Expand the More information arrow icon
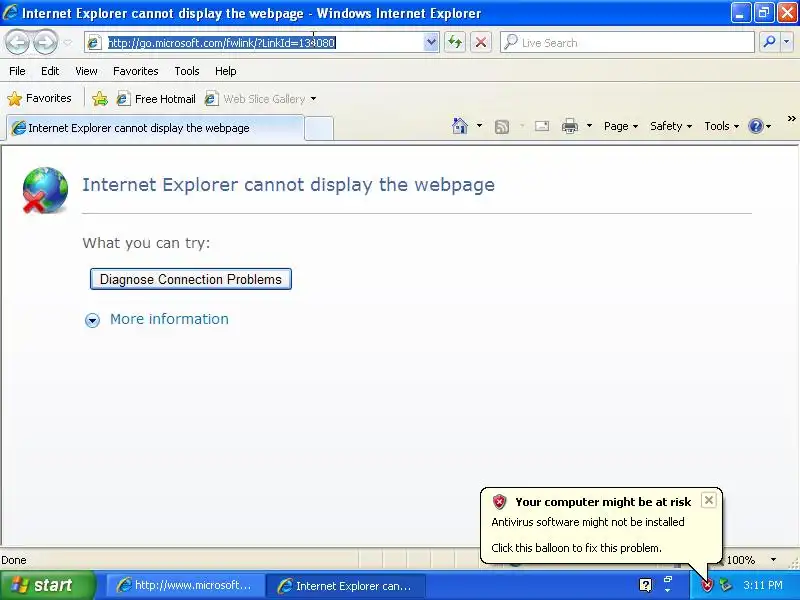800x600 pixels. pos(92,320)
